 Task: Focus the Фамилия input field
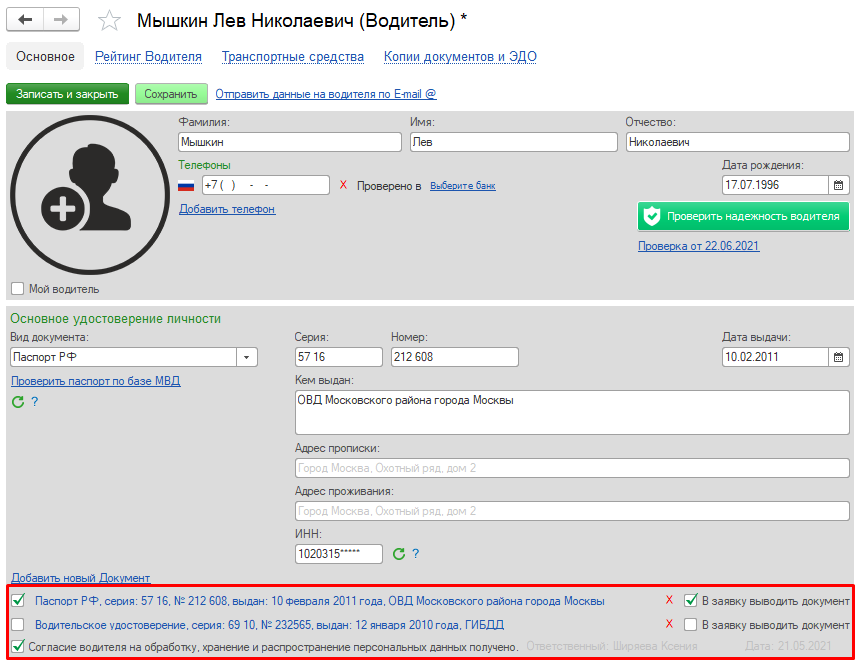pos(290,142)
